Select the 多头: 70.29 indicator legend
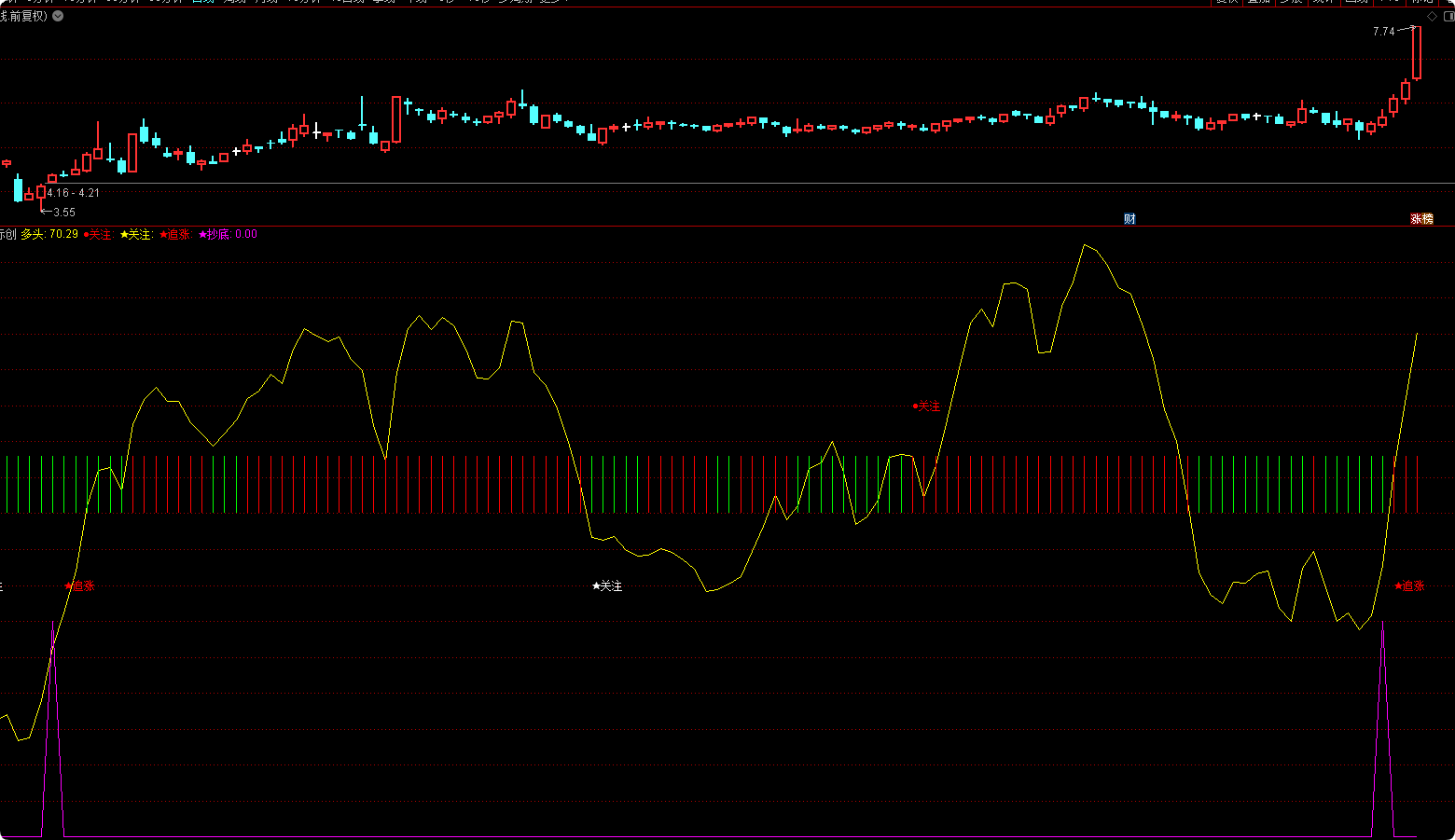Viewport: 1455px width, 840px height. [x=49, y=234]
